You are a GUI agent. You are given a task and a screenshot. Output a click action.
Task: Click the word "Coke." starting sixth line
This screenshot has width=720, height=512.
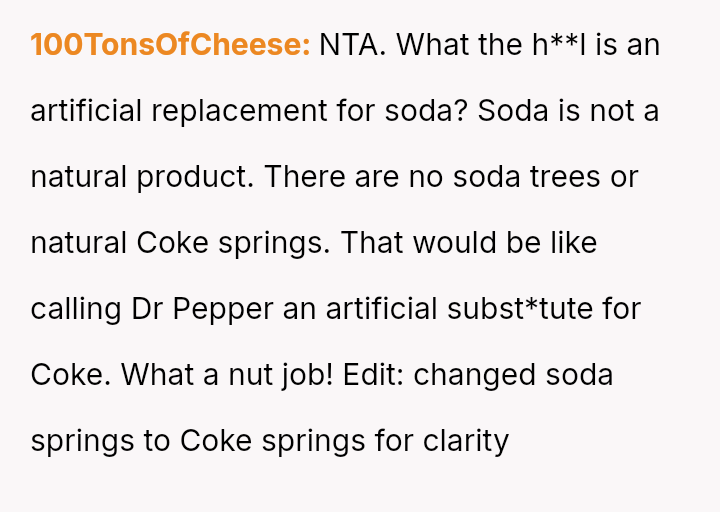click(x=71, y=375)
